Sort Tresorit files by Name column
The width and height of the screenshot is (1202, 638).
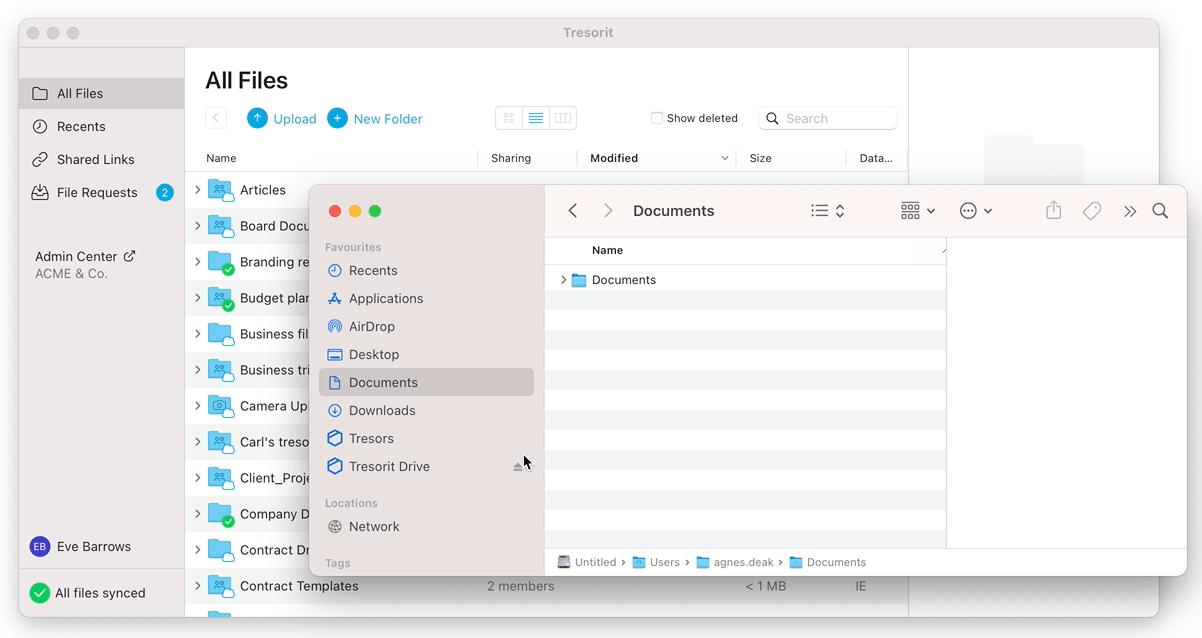click(x=221, y=158)
